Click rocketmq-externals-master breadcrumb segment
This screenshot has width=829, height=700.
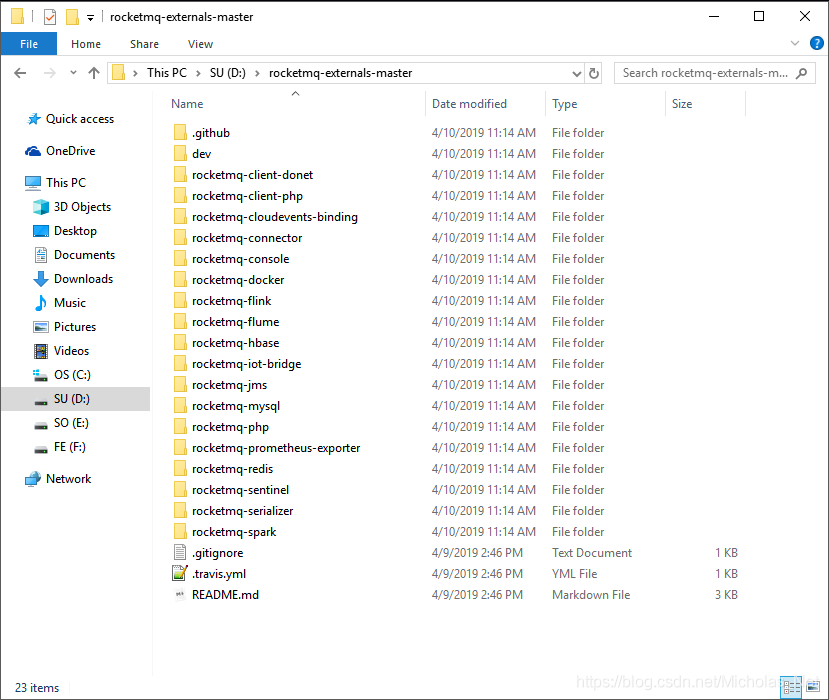[x=340, y=73]
